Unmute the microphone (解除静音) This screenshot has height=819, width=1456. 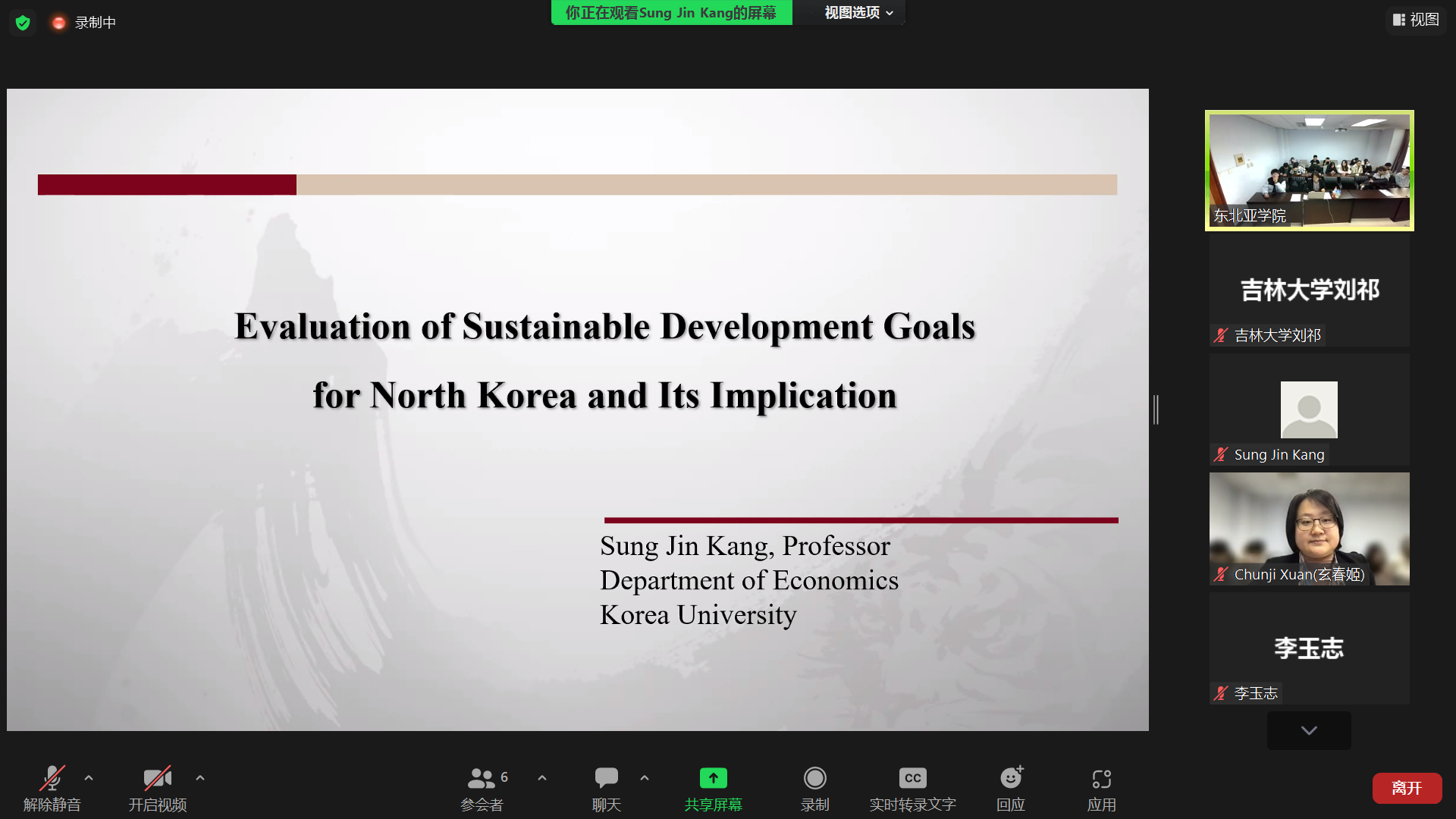(x=52, y=779)
